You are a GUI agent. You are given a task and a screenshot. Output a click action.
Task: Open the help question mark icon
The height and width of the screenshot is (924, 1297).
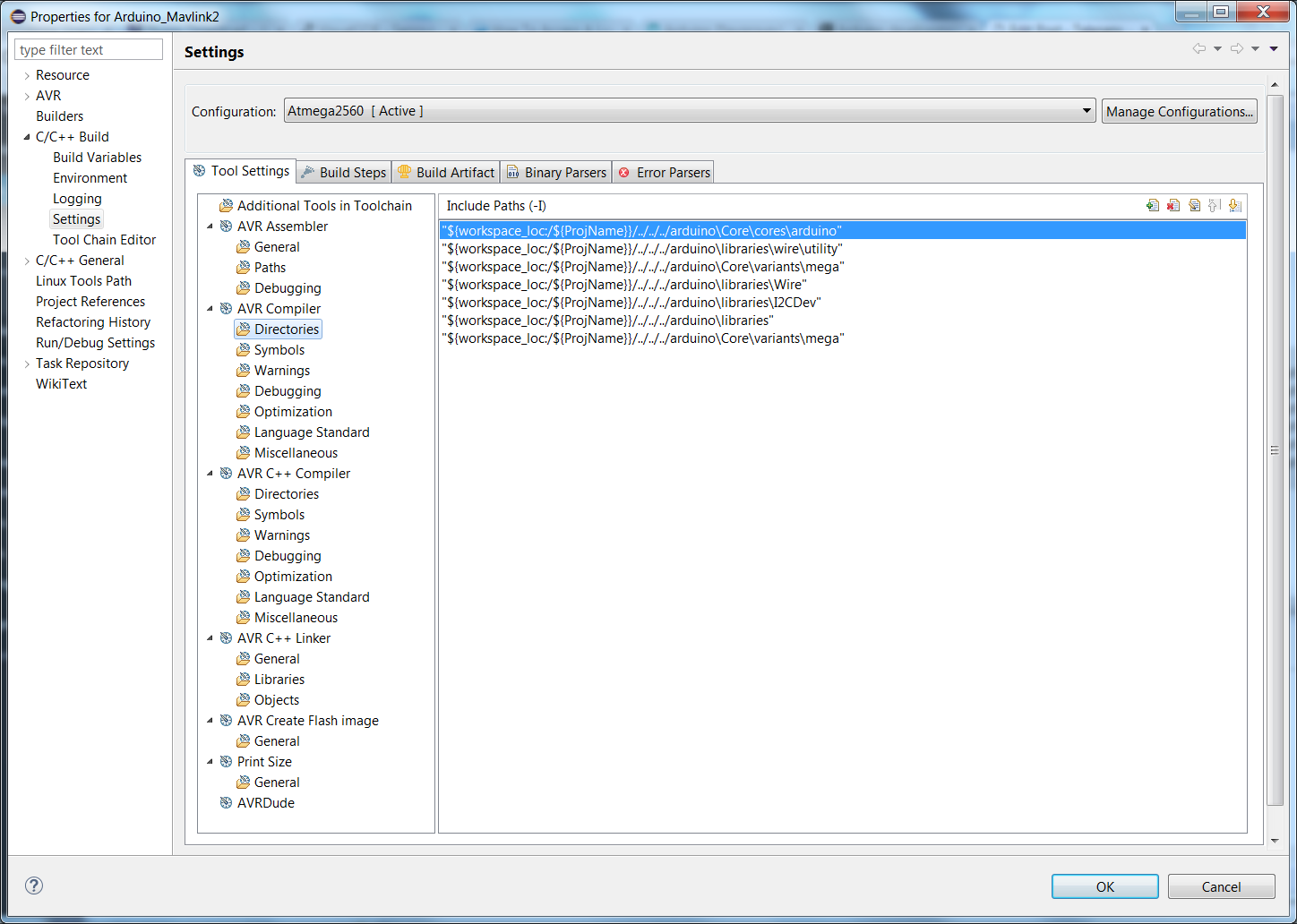tap(34, 885)
